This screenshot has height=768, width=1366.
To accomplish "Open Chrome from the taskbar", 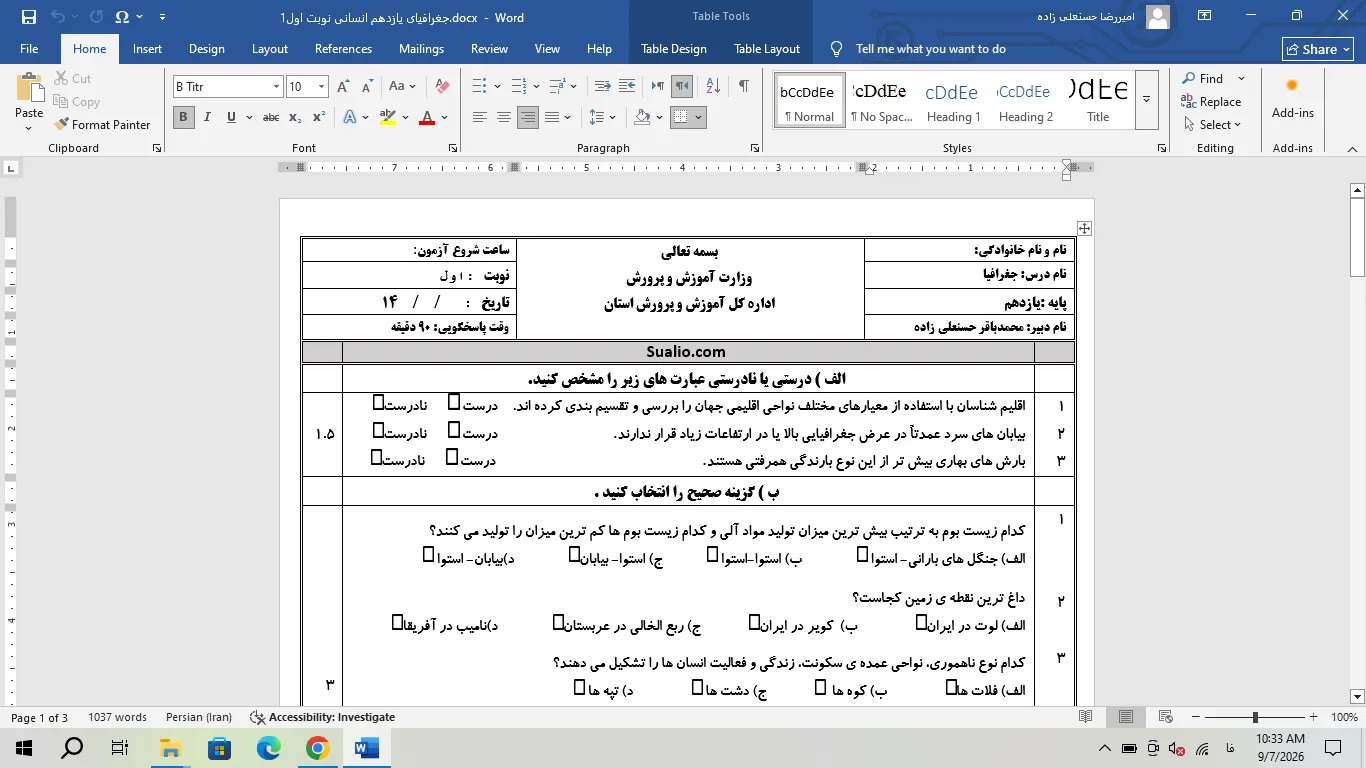I will point(318,748).
